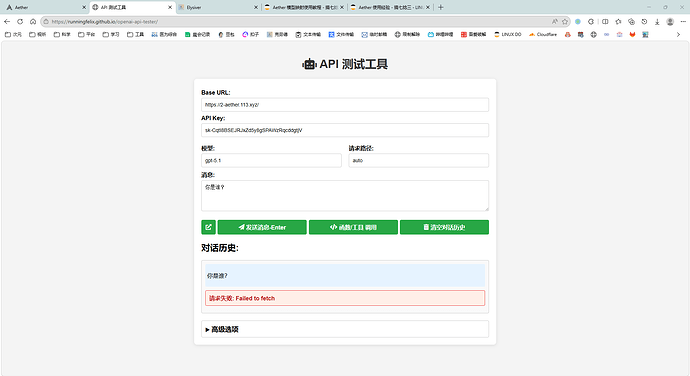Open split screen view icon
Image resolution: width=690 pixels, height=376 pixels.
pyautogui.click(x=605, y=22)
